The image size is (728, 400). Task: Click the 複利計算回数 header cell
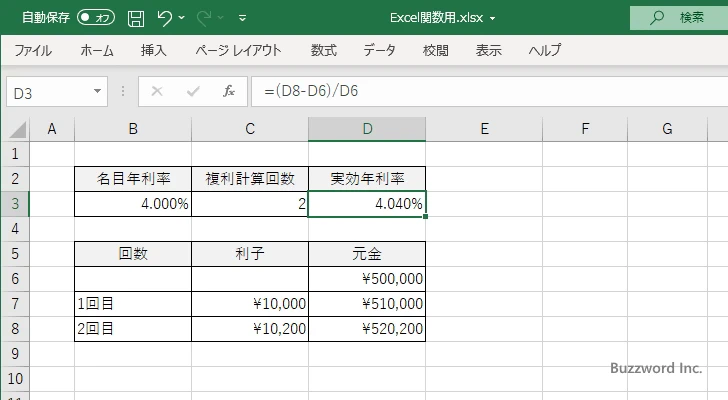point(250,179)
